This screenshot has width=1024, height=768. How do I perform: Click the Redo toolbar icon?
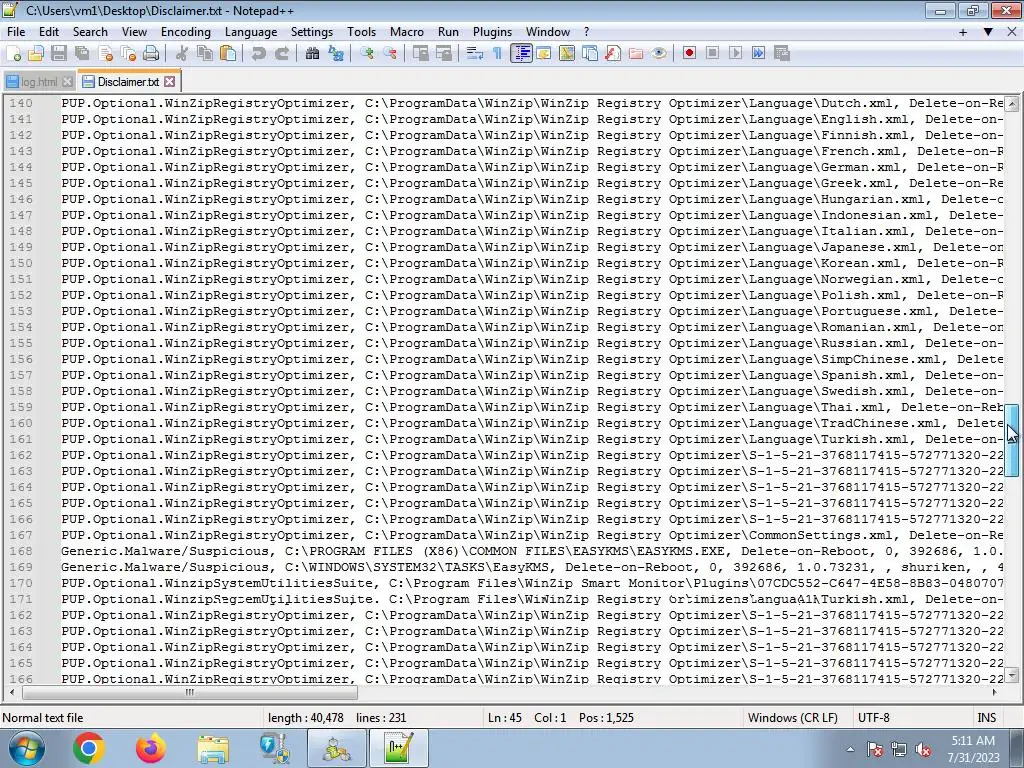[282, 54]
